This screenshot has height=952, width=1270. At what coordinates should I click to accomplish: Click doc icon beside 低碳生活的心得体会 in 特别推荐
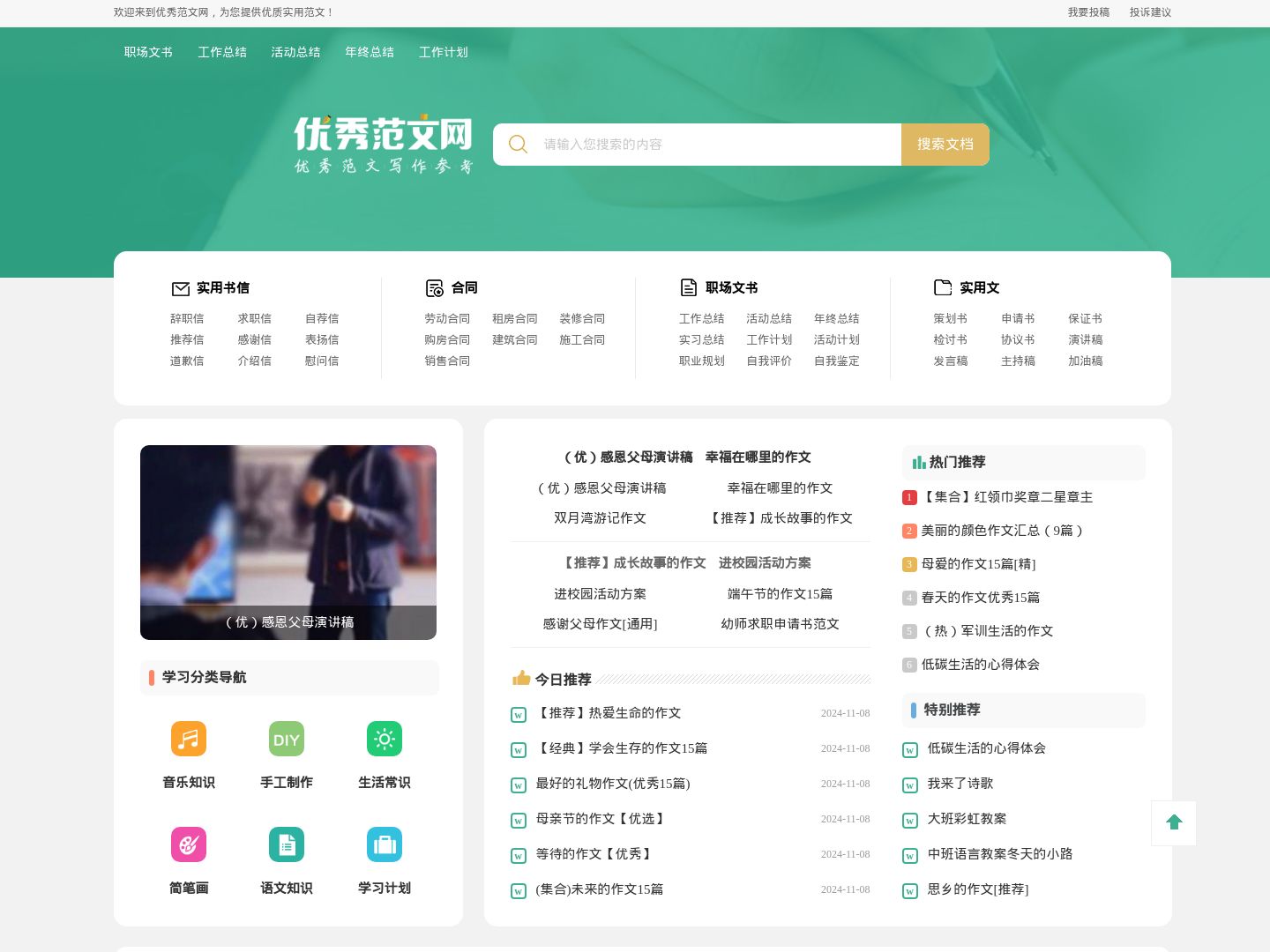910,749
